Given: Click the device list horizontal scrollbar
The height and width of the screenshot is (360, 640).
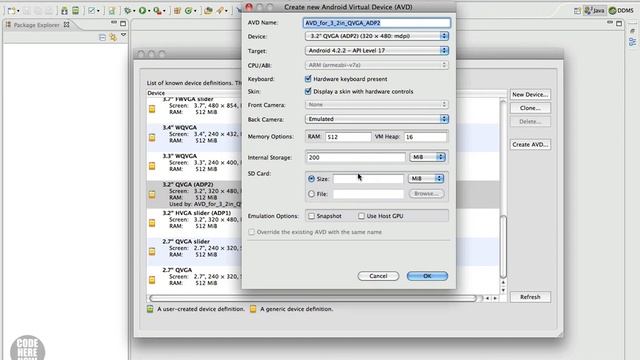Looking at the screenshot, I should 312,298.
